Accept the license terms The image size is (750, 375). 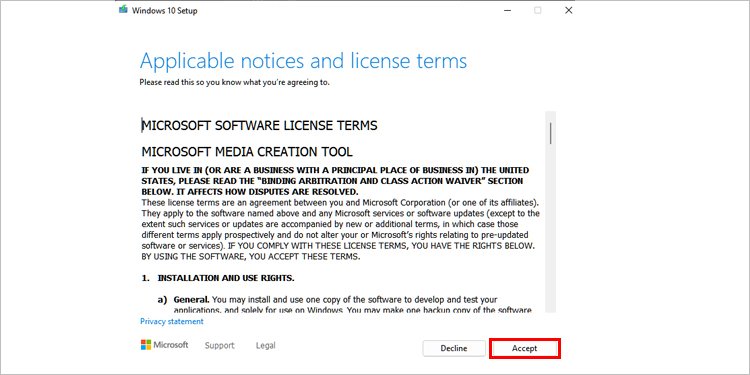coord(525,348)
